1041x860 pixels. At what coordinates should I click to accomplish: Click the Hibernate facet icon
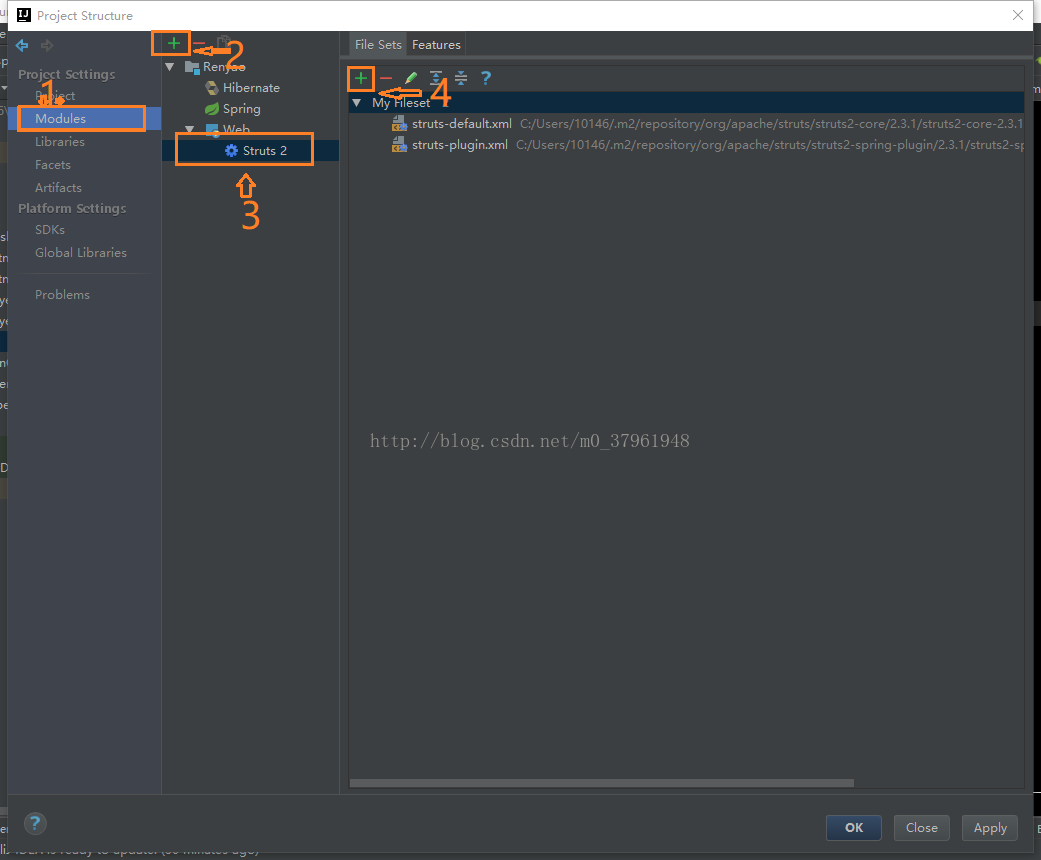pos(212,88)
